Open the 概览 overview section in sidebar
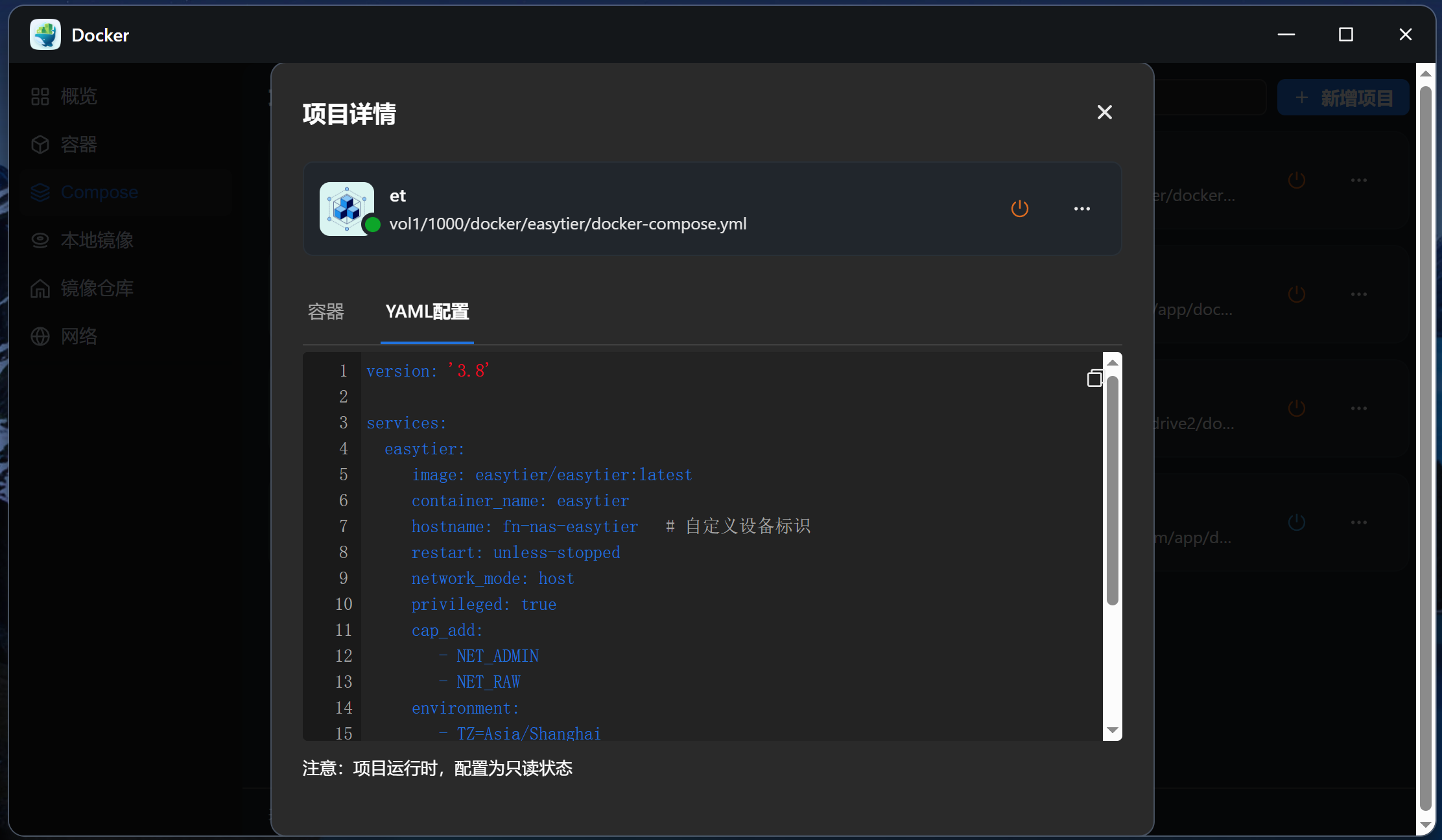 point(78,96)
